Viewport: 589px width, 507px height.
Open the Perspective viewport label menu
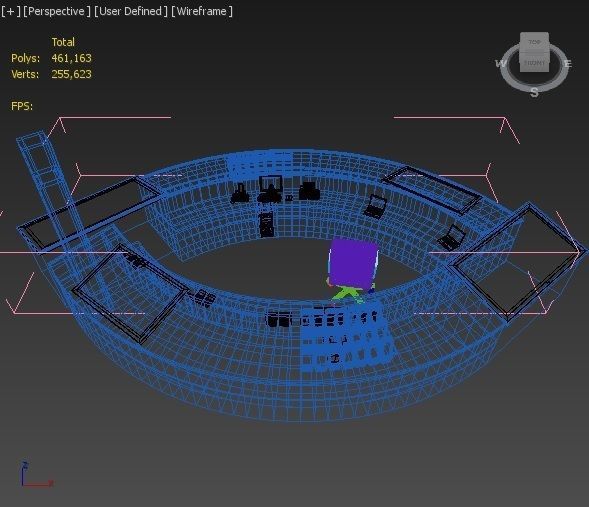click(x=57, y=11)
